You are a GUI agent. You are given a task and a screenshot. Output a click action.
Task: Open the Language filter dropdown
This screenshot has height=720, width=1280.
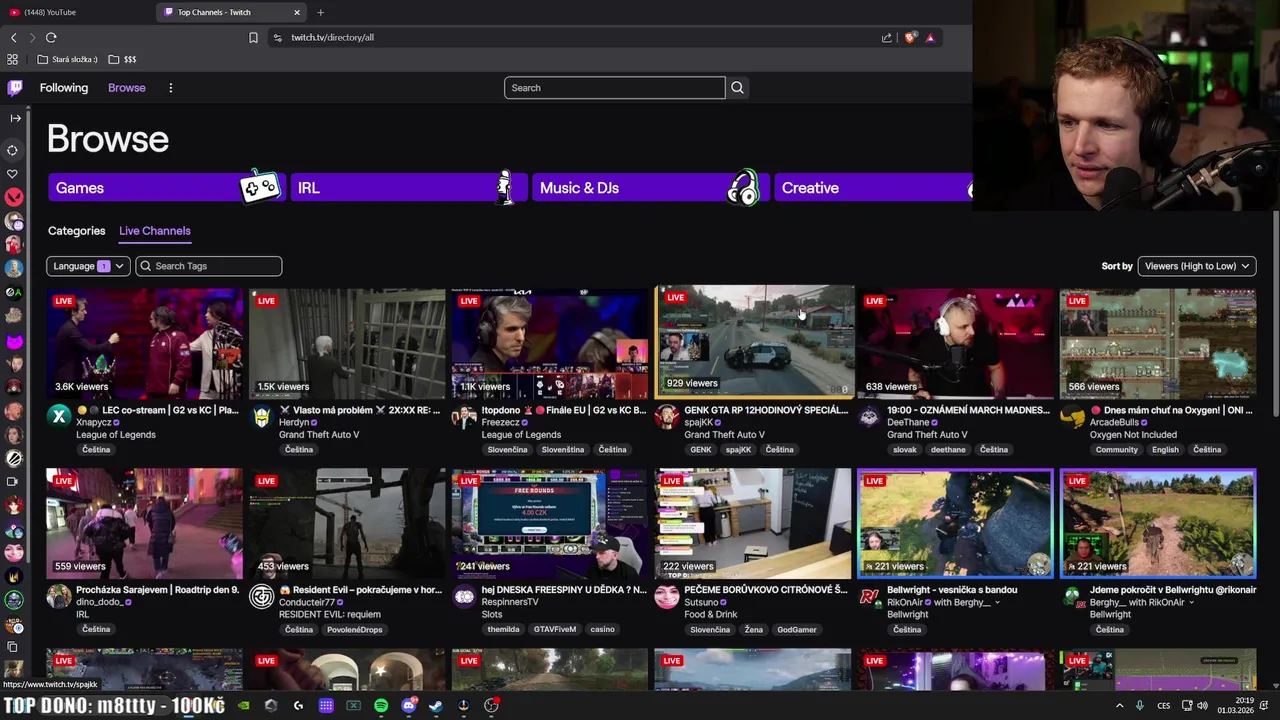[x=88, y=266]
